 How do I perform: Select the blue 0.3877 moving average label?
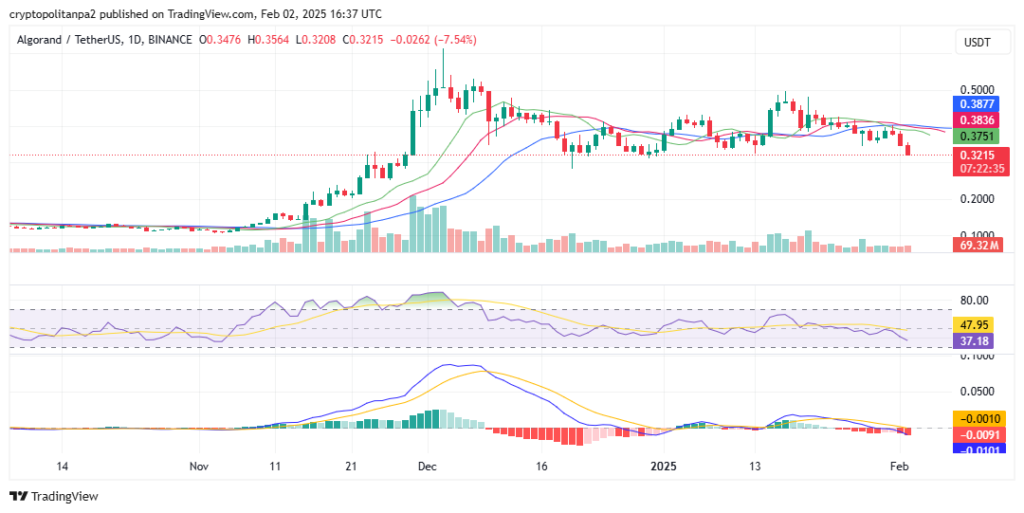pyautogui.click(x=976, y=104)
